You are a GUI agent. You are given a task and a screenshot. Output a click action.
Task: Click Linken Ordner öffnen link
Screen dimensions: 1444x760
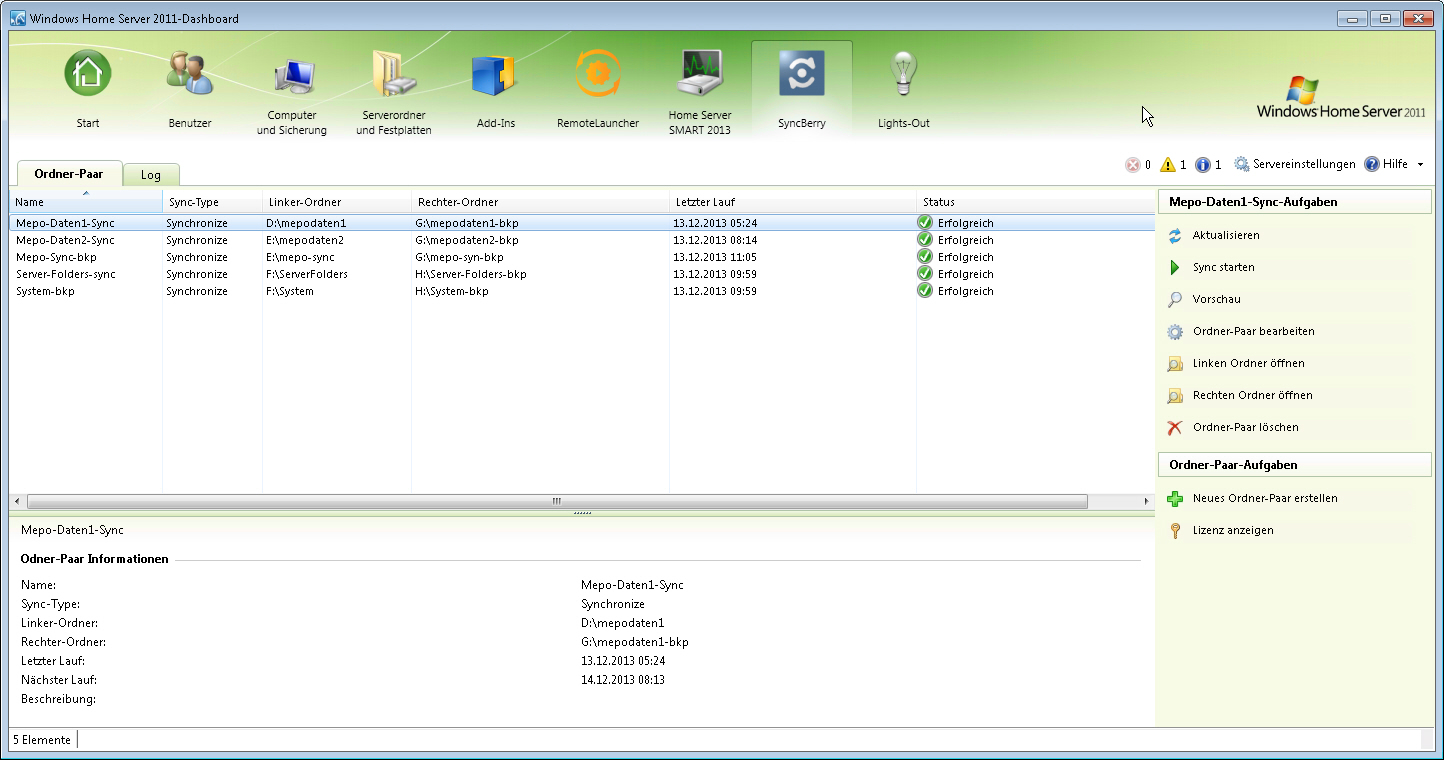click(x=1248, y=364)
